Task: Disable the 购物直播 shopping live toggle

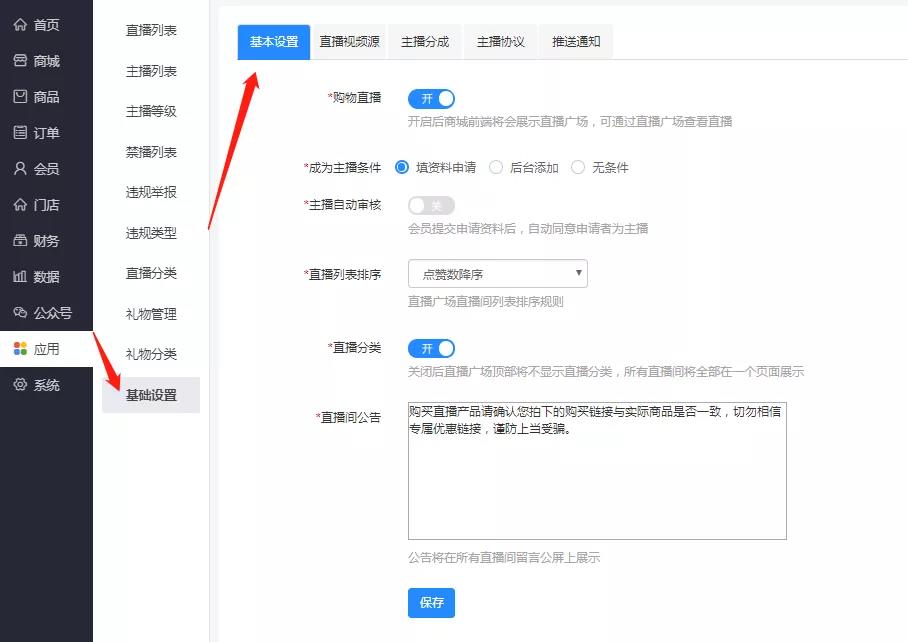Action: tap(430, 99)
